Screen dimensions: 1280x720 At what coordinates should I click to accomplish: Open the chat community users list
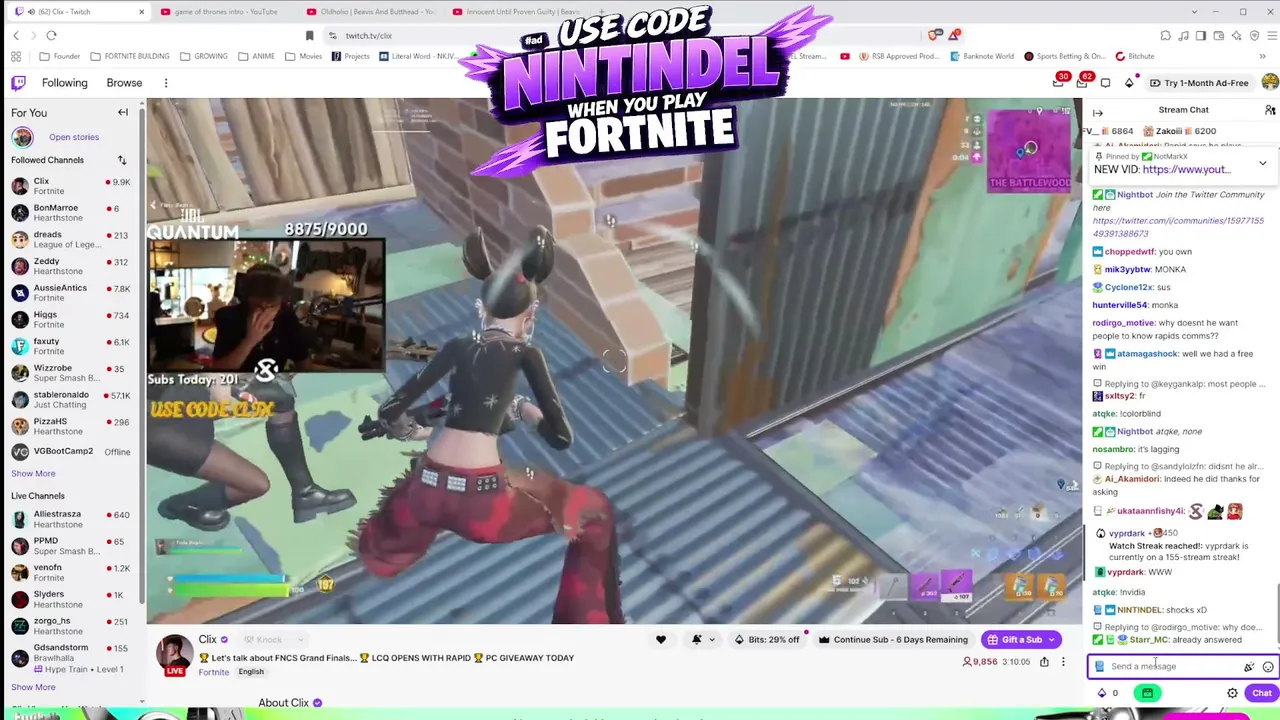[1270, 110]
